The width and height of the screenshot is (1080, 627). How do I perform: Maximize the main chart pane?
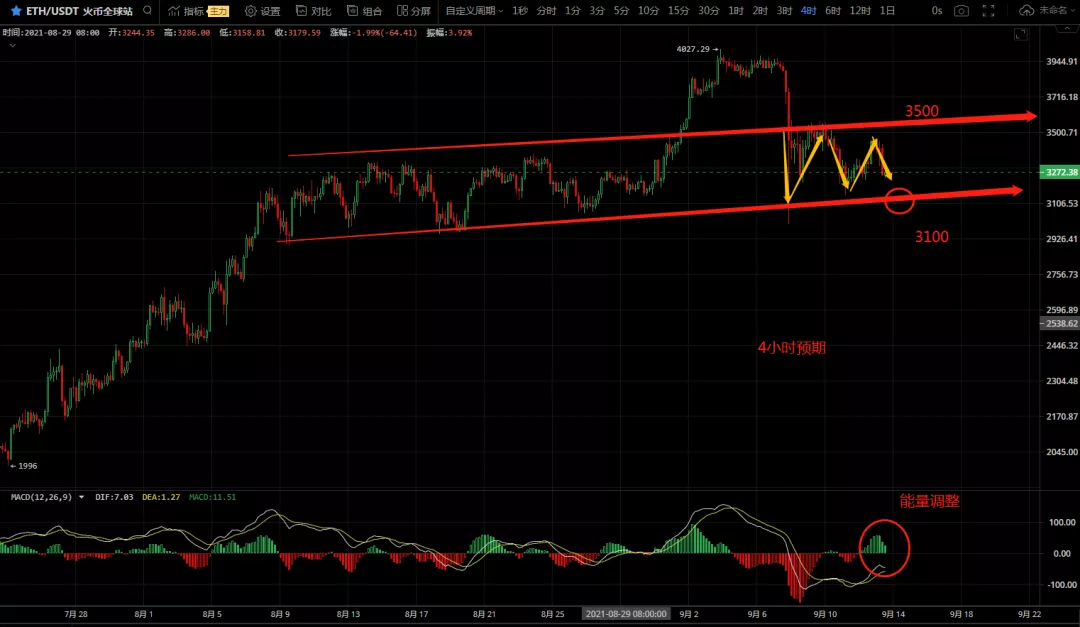pos(1021,34)
